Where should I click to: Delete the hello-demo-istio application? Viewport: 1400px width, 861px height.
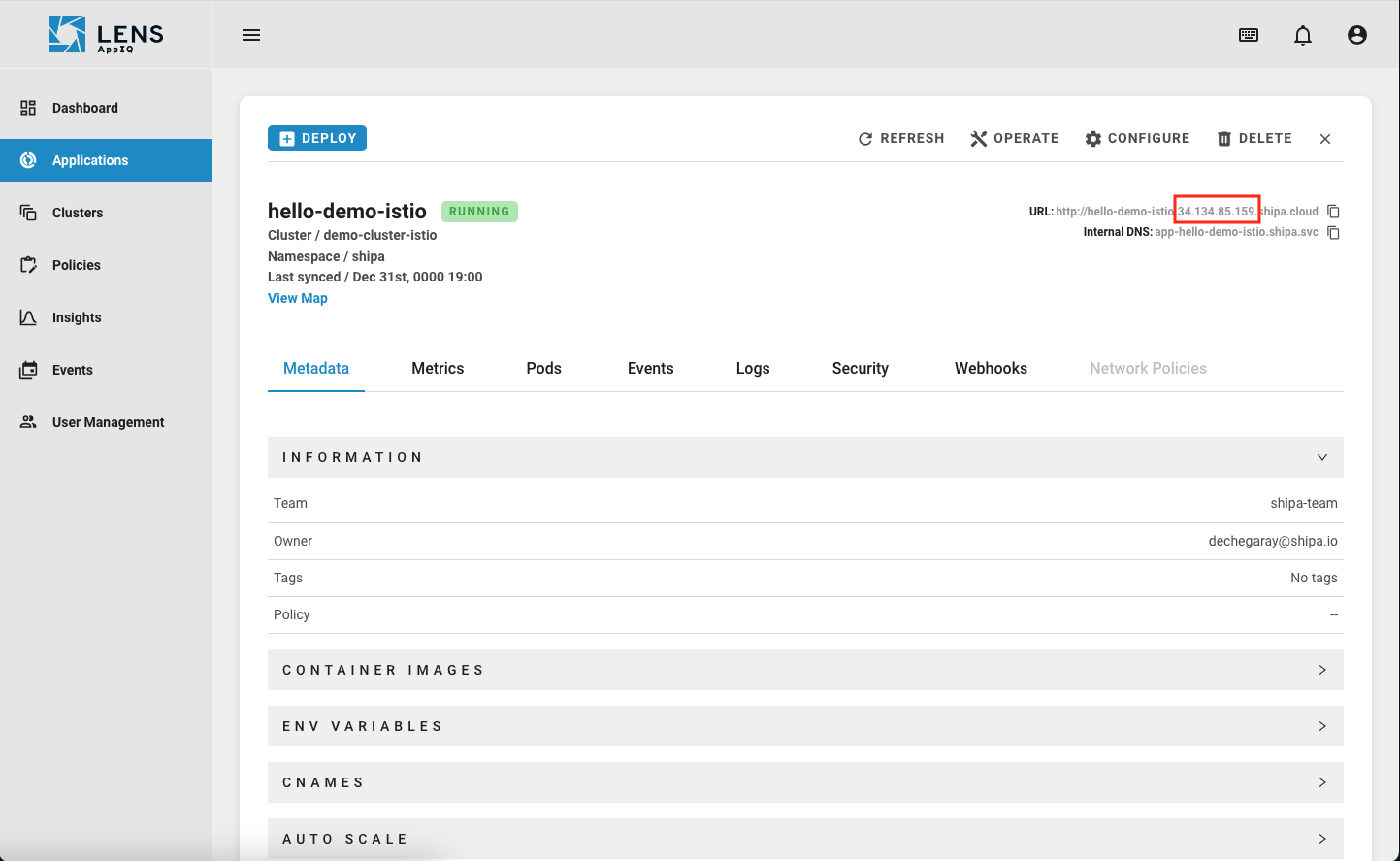pyautogui.click(x=1254, y=139)
